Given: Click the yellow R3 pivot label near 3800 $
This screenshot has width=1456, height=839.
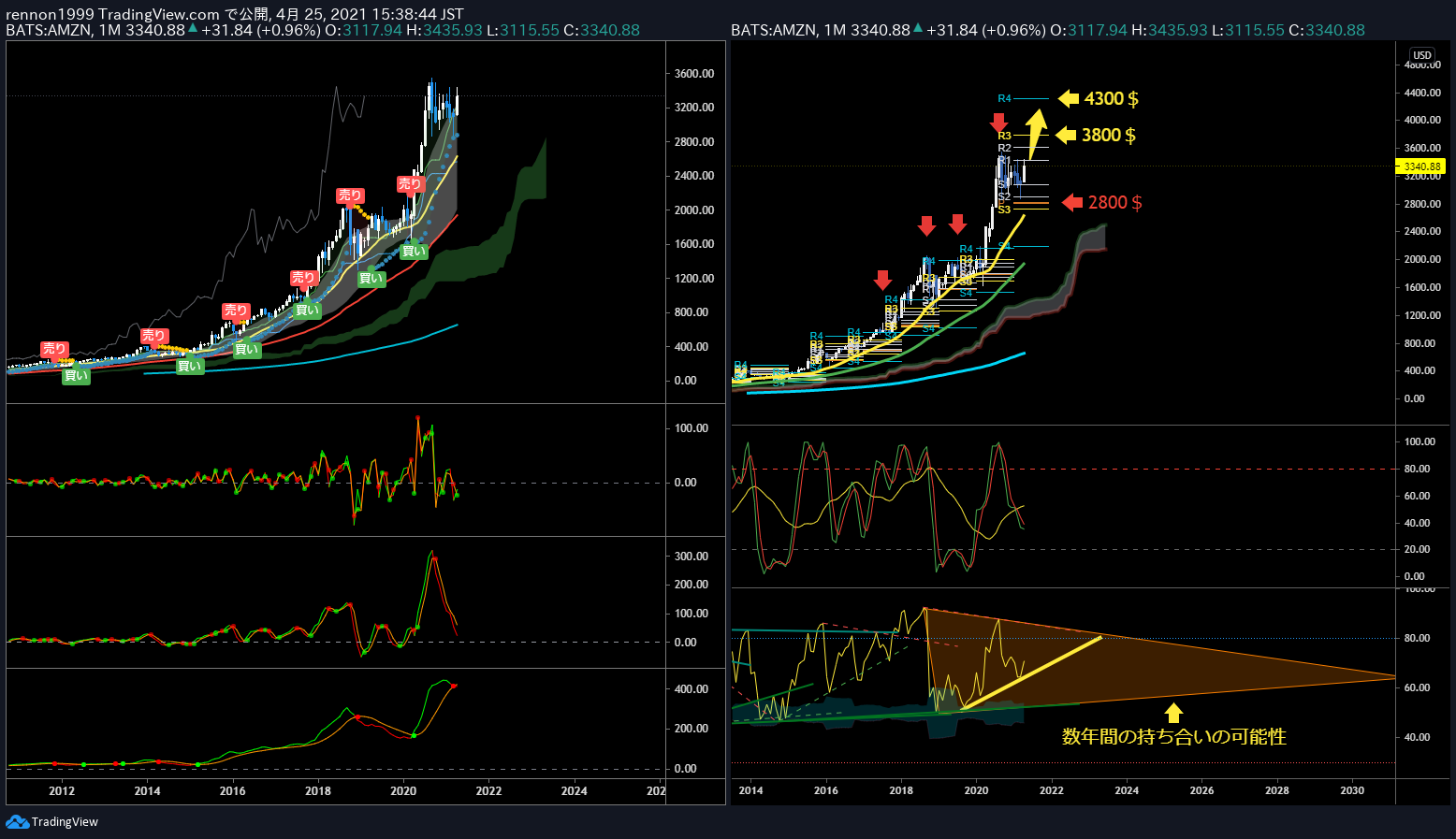Looking at the screenshot, I should coord(1004,136).
